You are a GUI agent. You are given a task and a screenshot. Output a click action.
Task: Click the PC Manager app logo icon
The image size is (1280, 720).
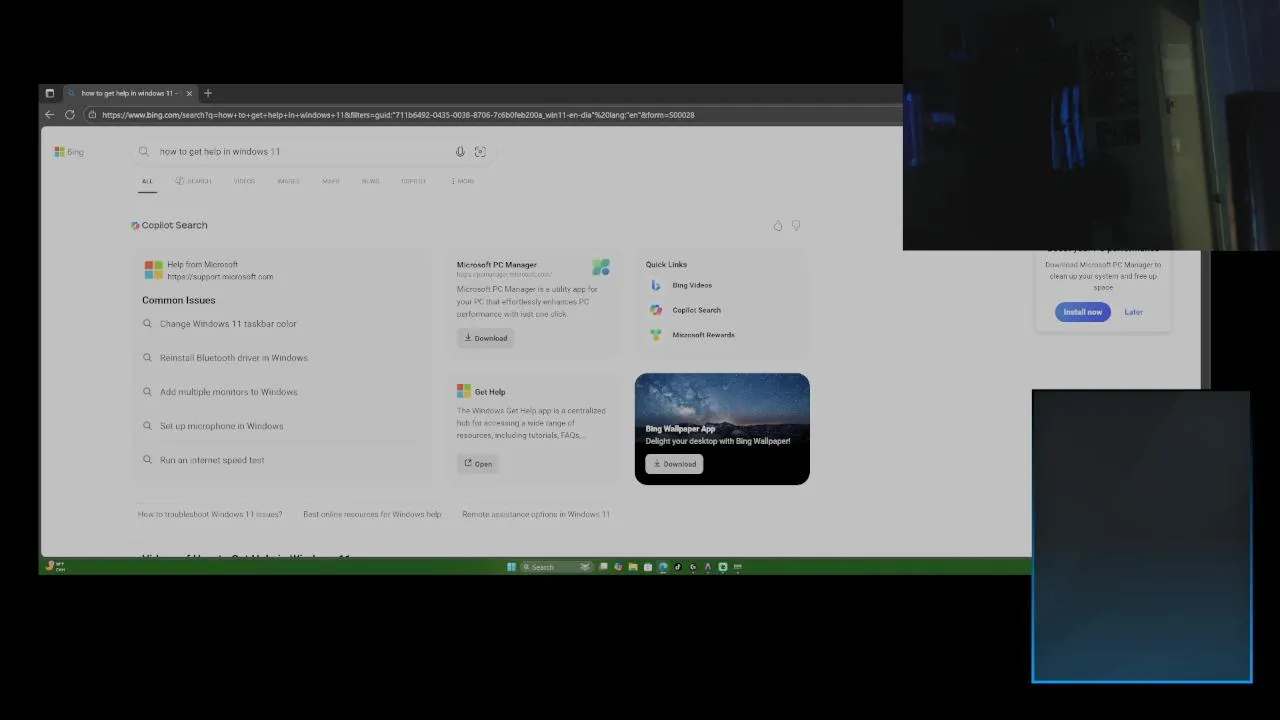[600, 267]
